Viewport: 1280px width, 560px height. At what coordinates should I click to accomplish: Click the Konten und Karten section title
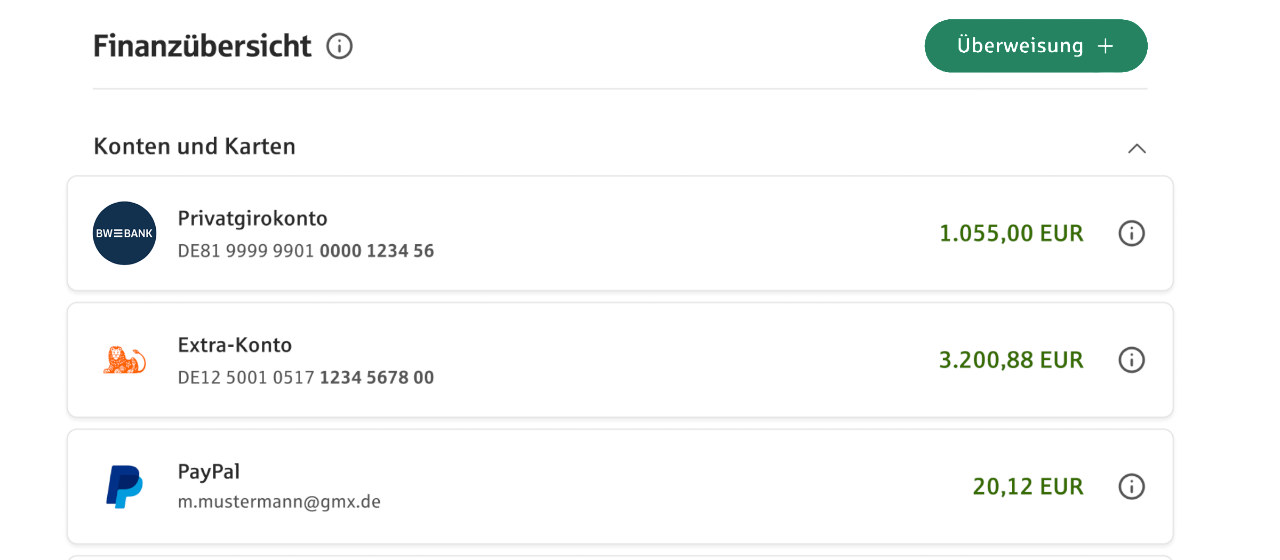tap(194, 146)
